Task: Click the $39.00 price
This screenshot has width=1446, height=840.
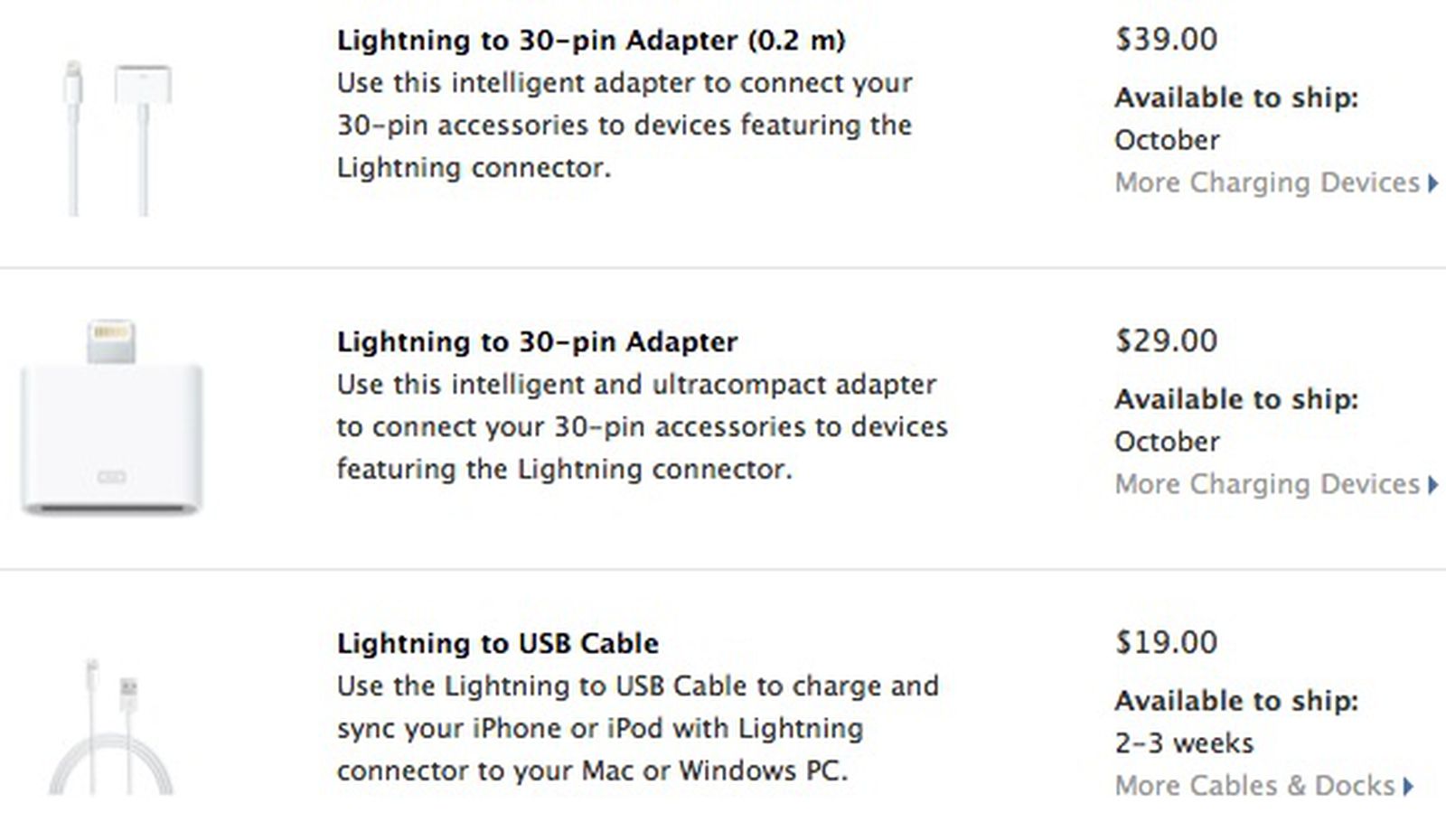Action: point(1166,40)
